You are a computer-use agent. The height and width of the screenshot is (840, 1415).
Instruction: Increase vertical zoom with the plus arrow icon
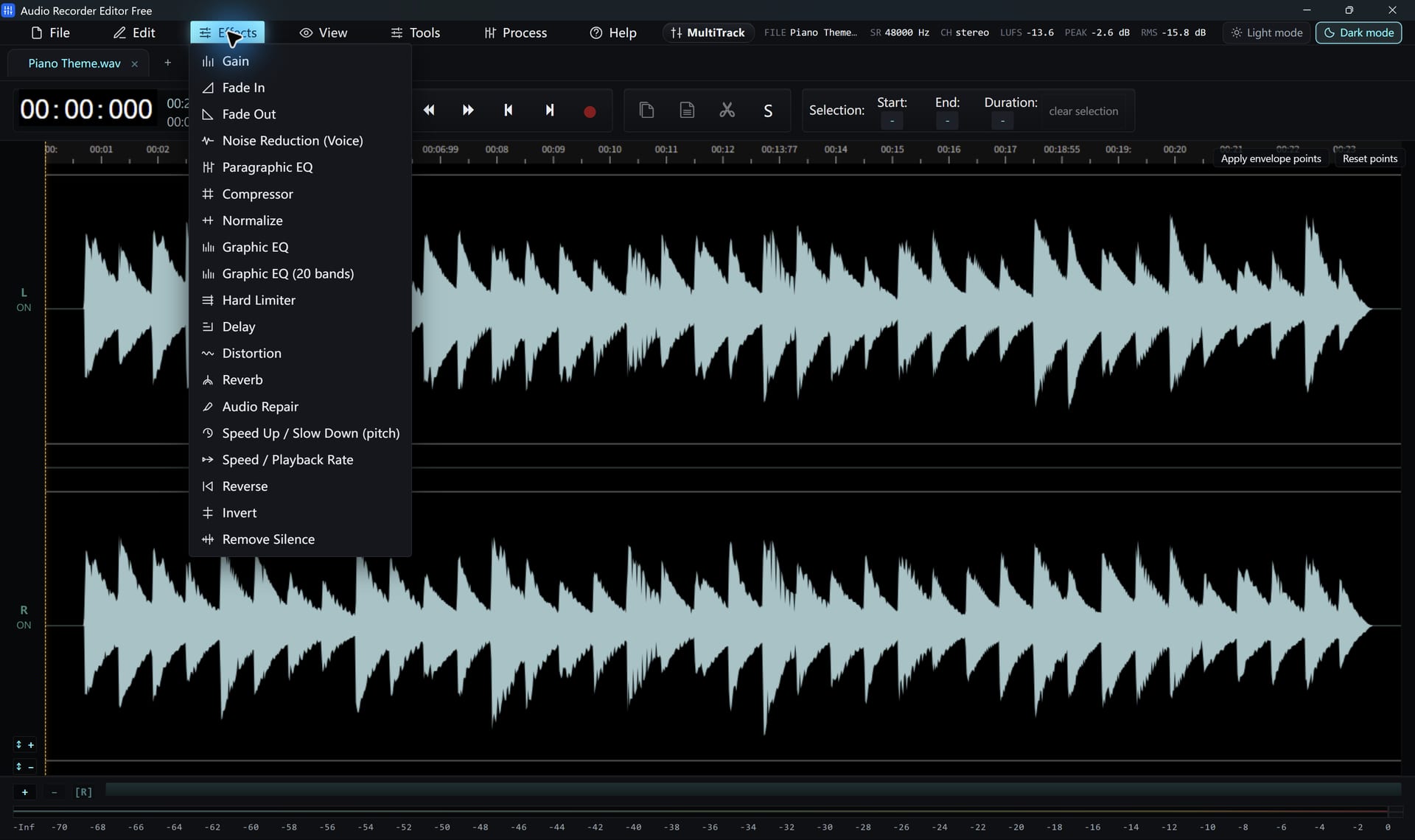24,745
